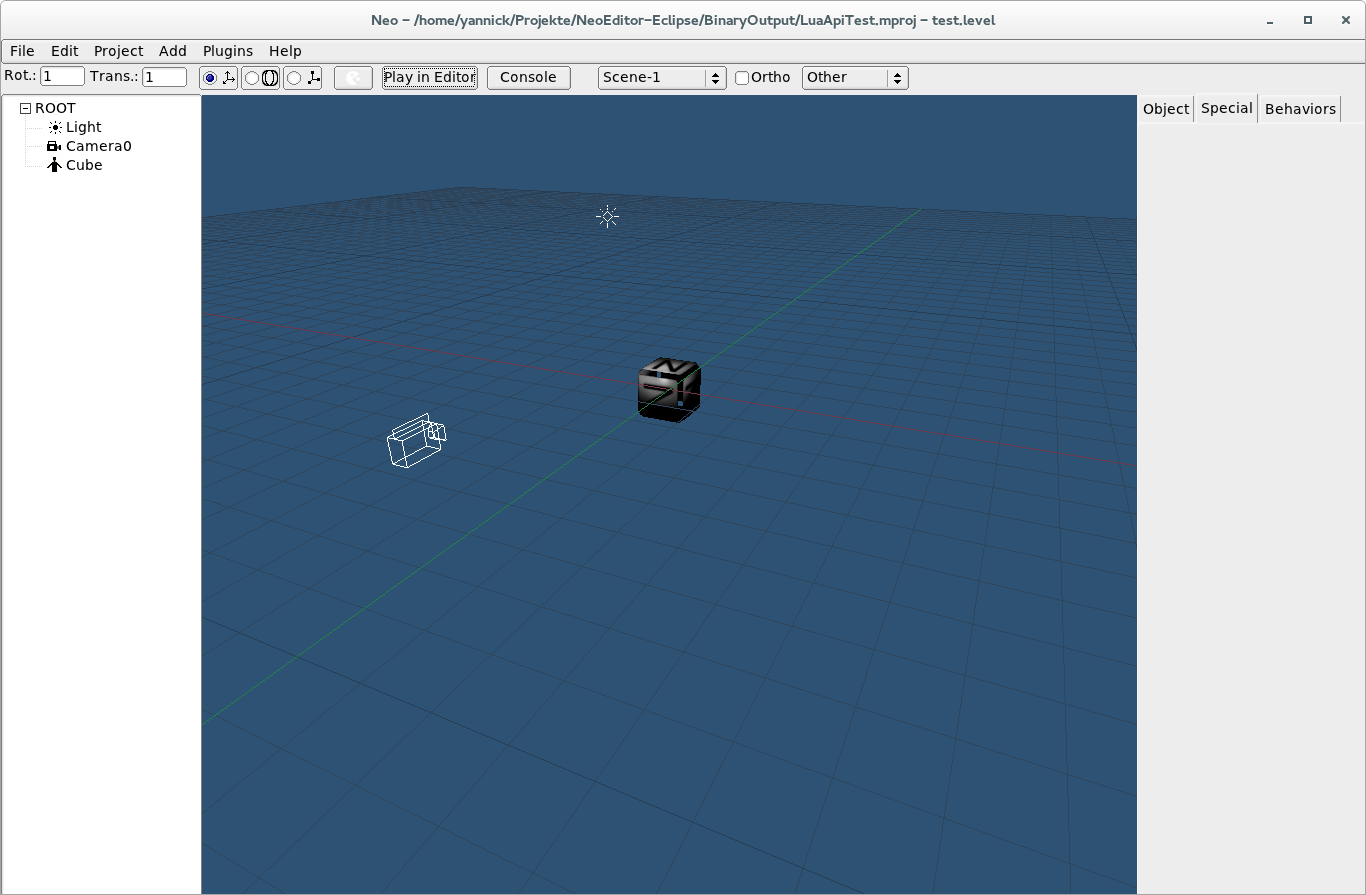Open the Plugins menu
Viewport: 1366px width, 895px height.
coord(228,50)
